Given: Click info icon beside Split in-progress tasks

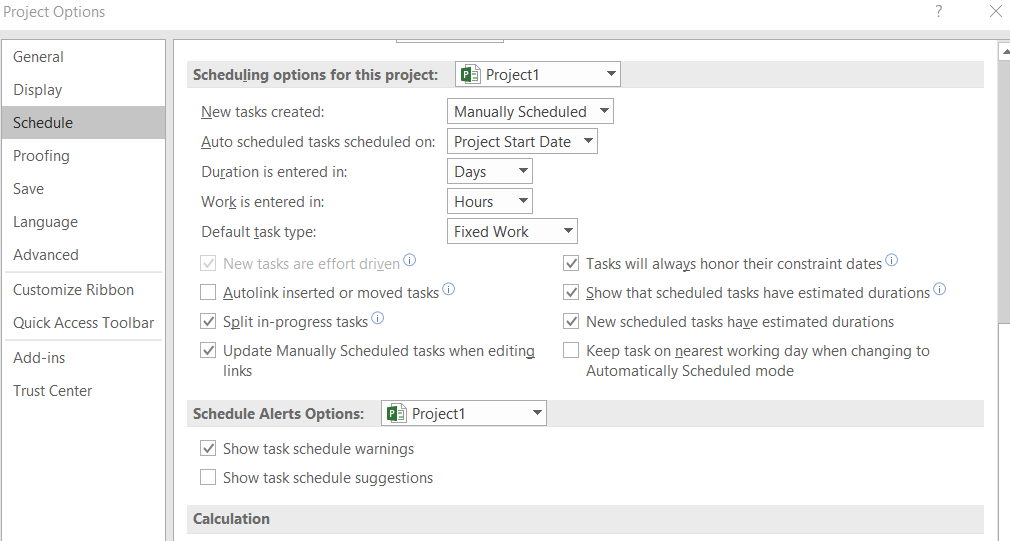Looking at the screenshot, I should 378,320.
